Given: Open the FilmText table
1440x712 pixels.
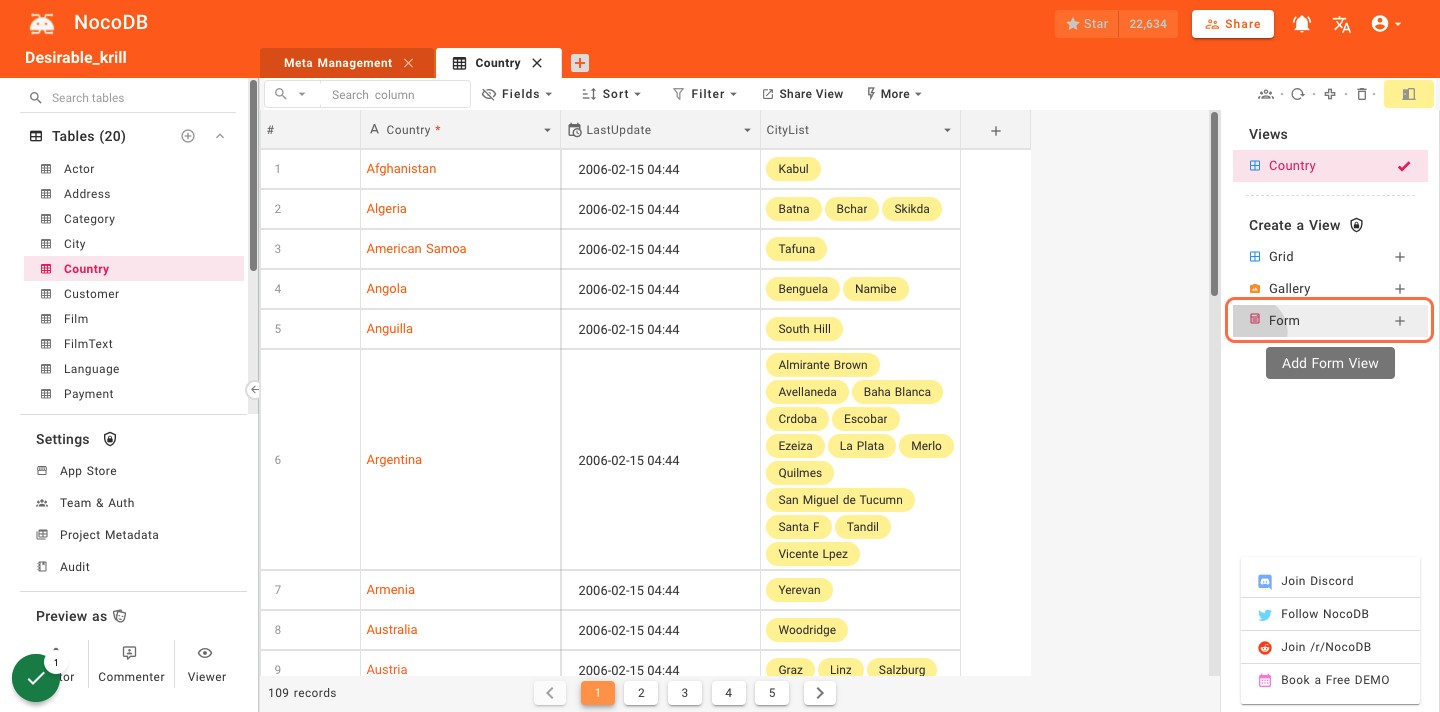Looking at the screenshot, I should 134,344.
